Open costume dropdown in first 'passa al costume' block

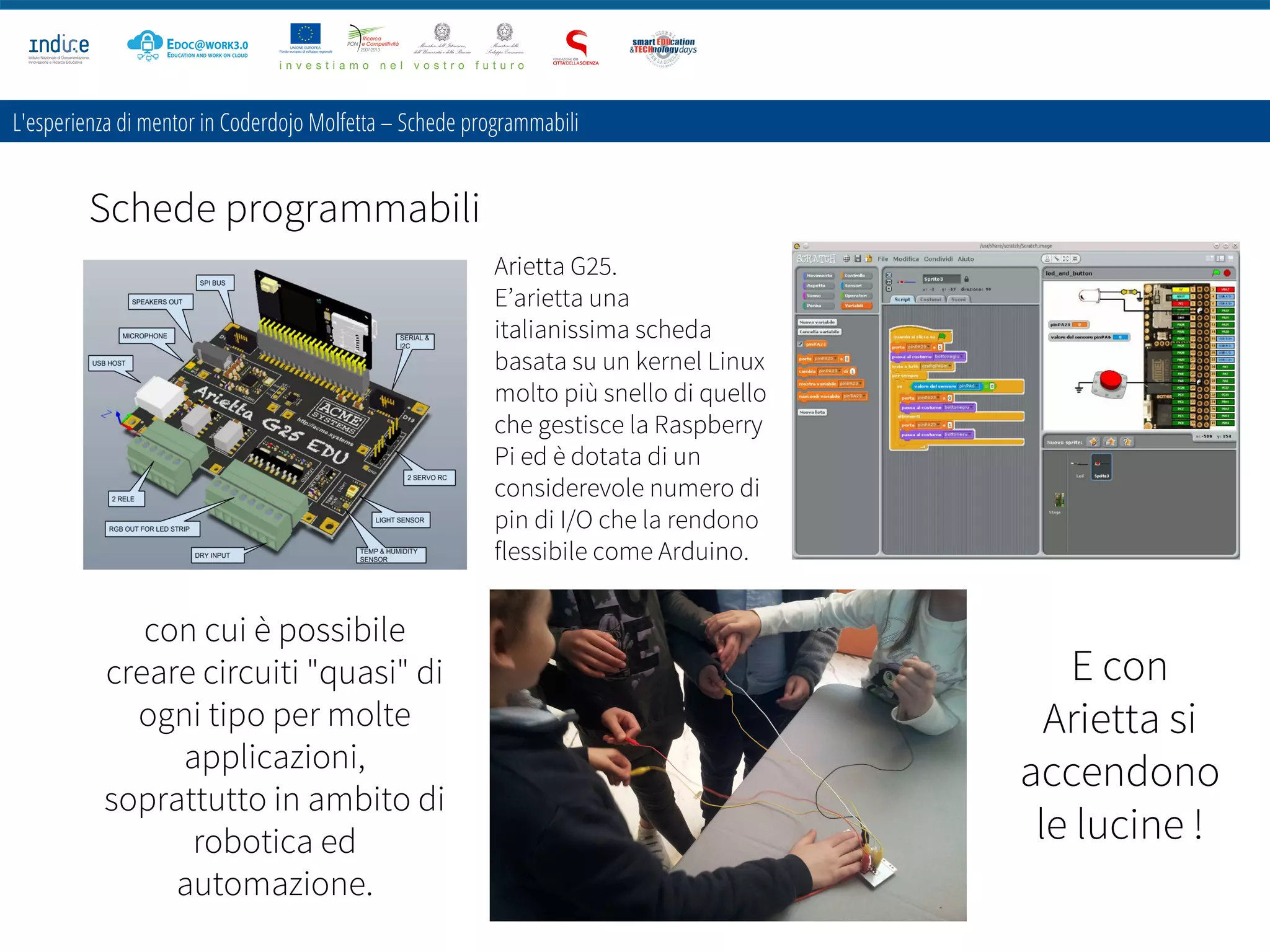coord(949,356)
